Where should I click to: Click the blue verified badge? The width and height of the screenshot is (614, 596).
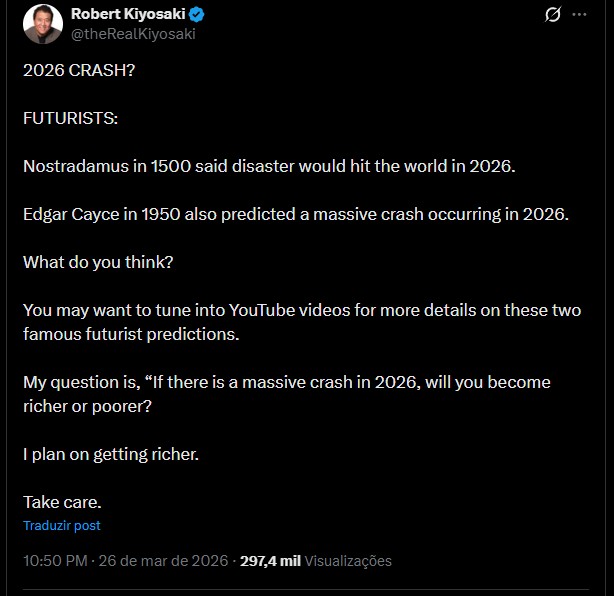199,14
